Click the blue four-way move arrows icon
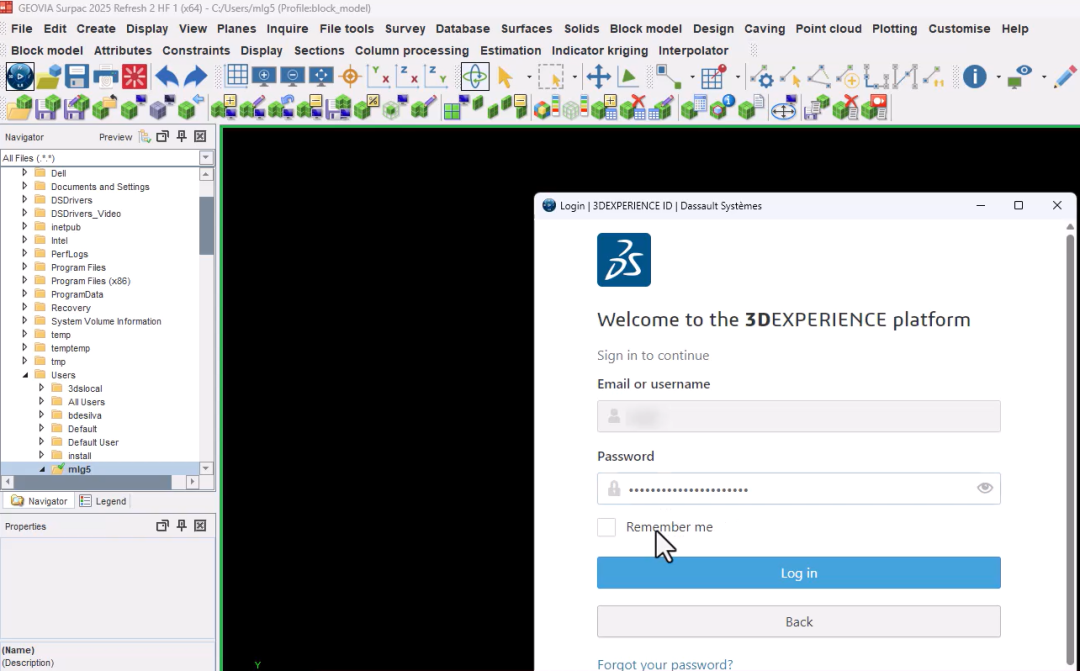The width and height of the screenshot is (1080, 671). [599, 76]
